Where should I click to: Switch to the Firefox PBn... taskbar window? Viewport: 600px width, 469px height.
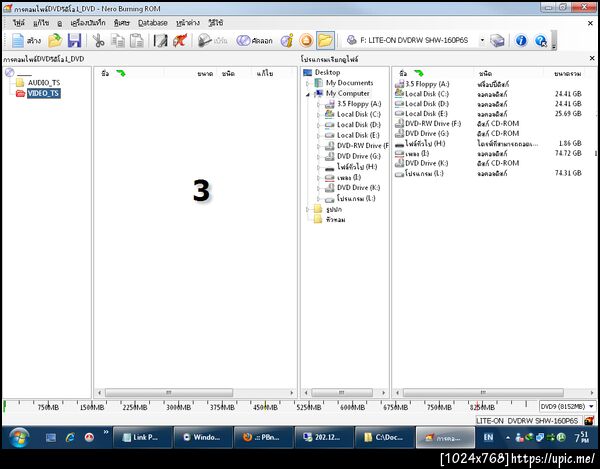tap(264, 437)
